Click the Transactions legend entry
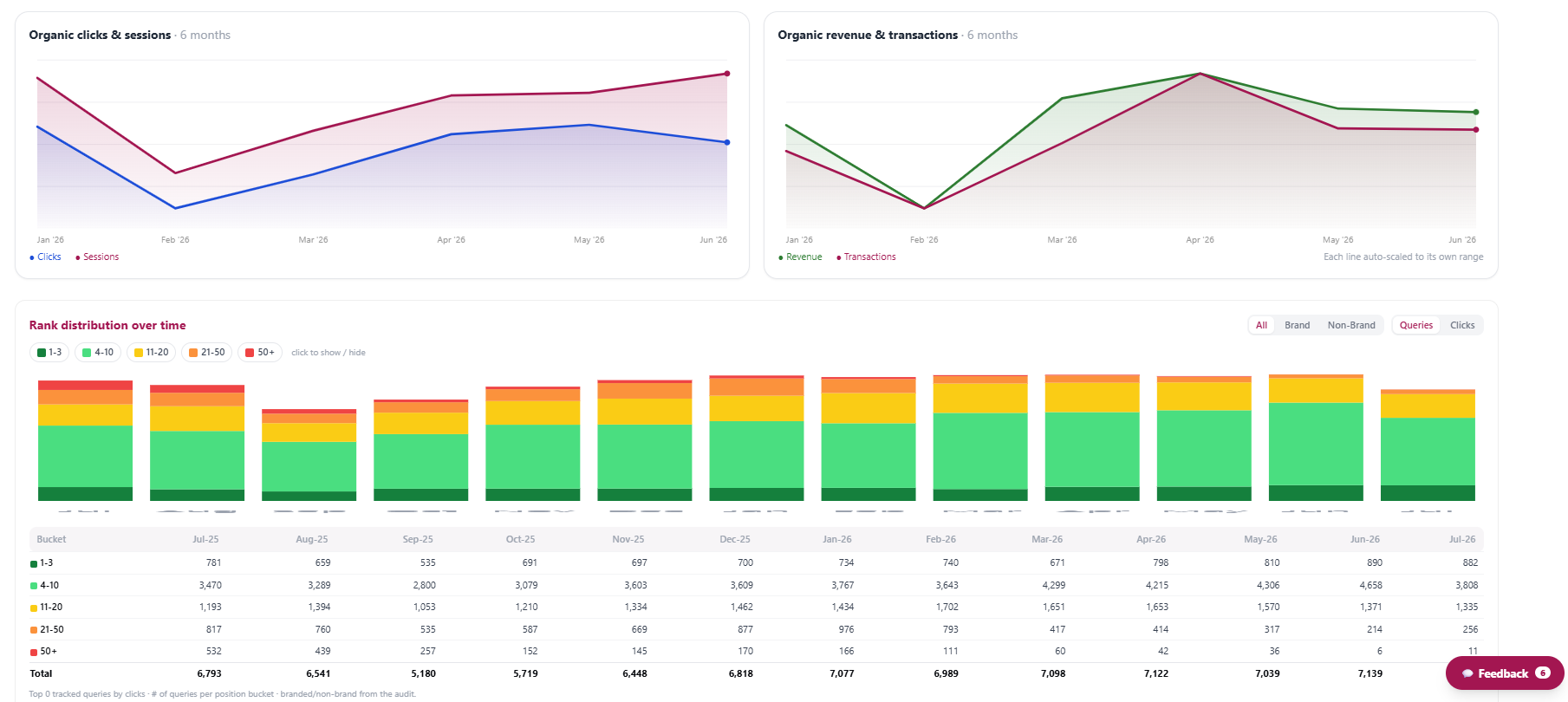This screenshot has width=1568, height=702. [x=866, y=257]
